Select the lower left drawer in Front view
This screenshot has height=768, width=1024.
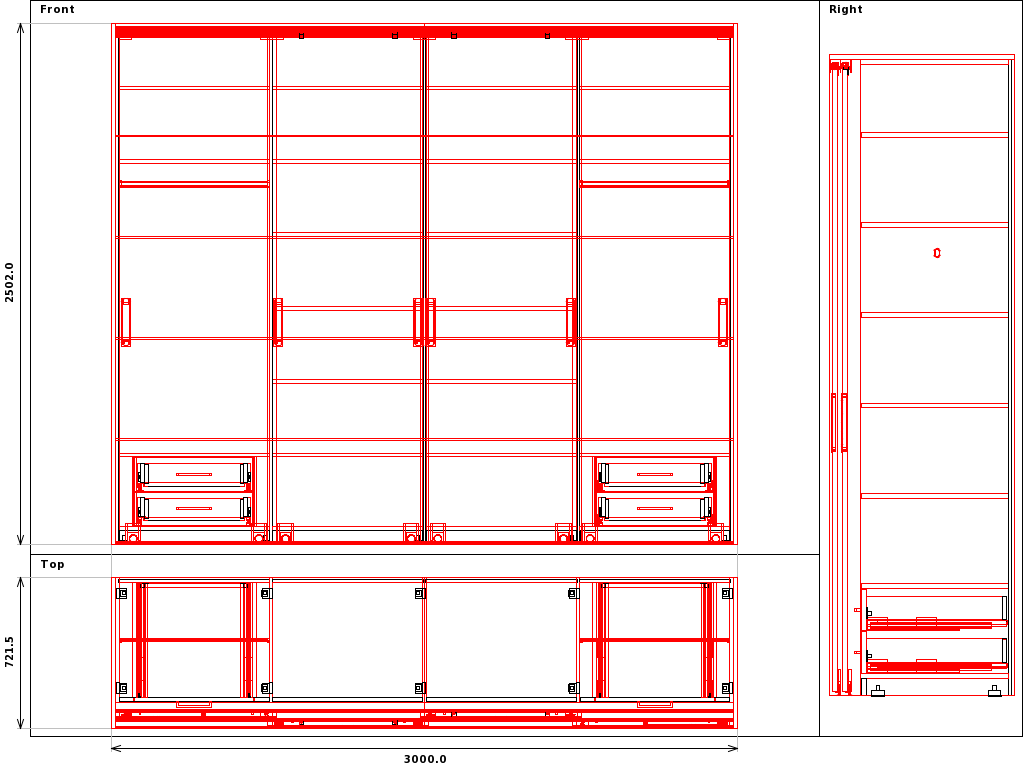pos(194,508)
